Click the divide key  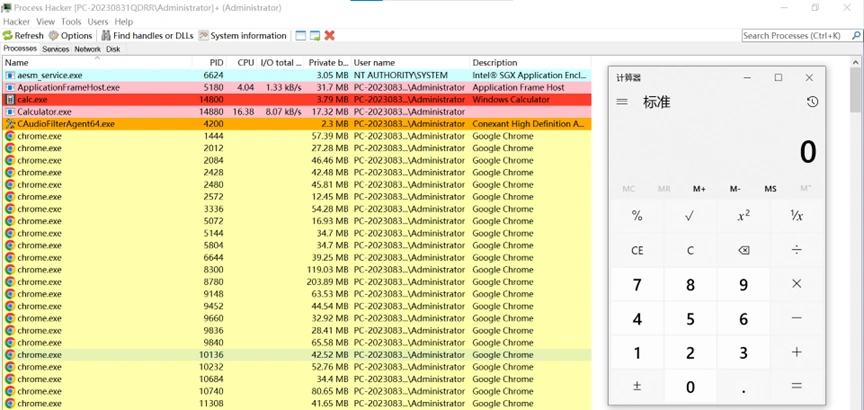point(796,250)
